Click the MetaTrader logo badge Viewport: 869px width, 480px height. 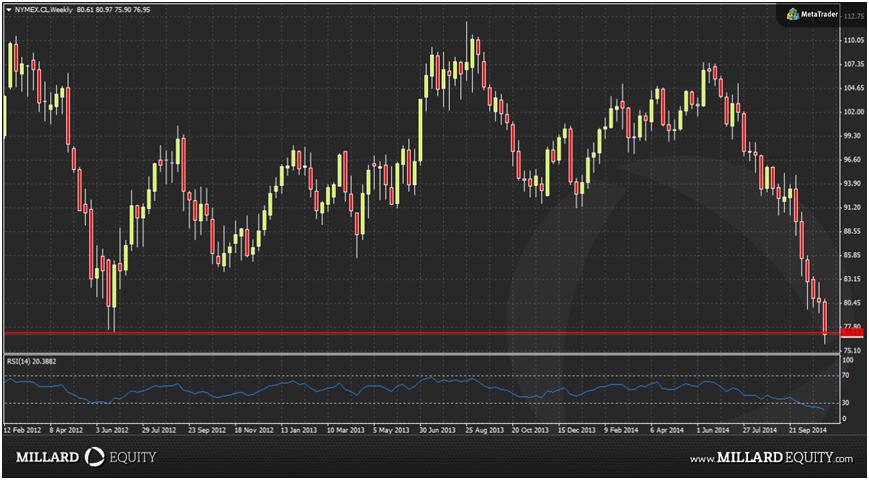pos(811,16)
